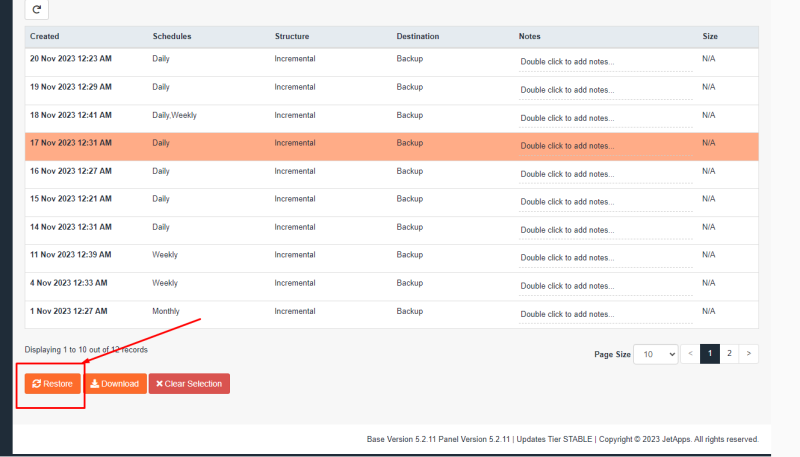800x457 pixels.
Task: Click the version and copyright footer text
Action: (x=563, y=439)
